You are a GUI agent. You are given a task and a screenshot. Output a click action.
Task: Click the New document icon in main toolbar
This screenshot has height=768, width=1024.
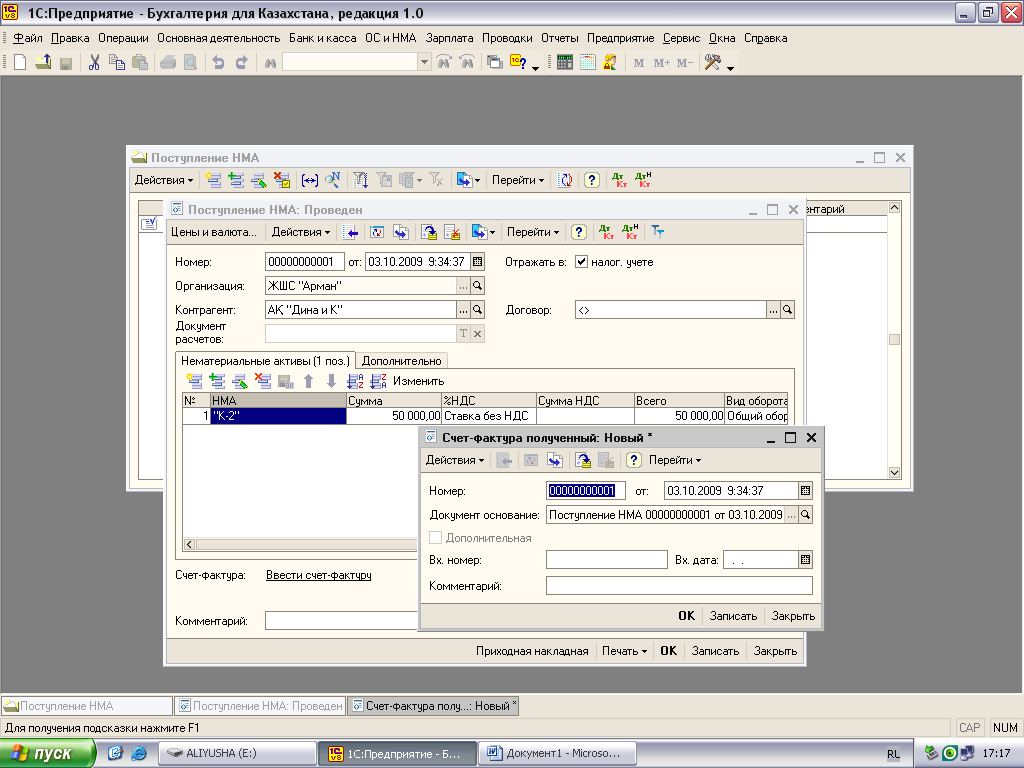coord(20,63)
